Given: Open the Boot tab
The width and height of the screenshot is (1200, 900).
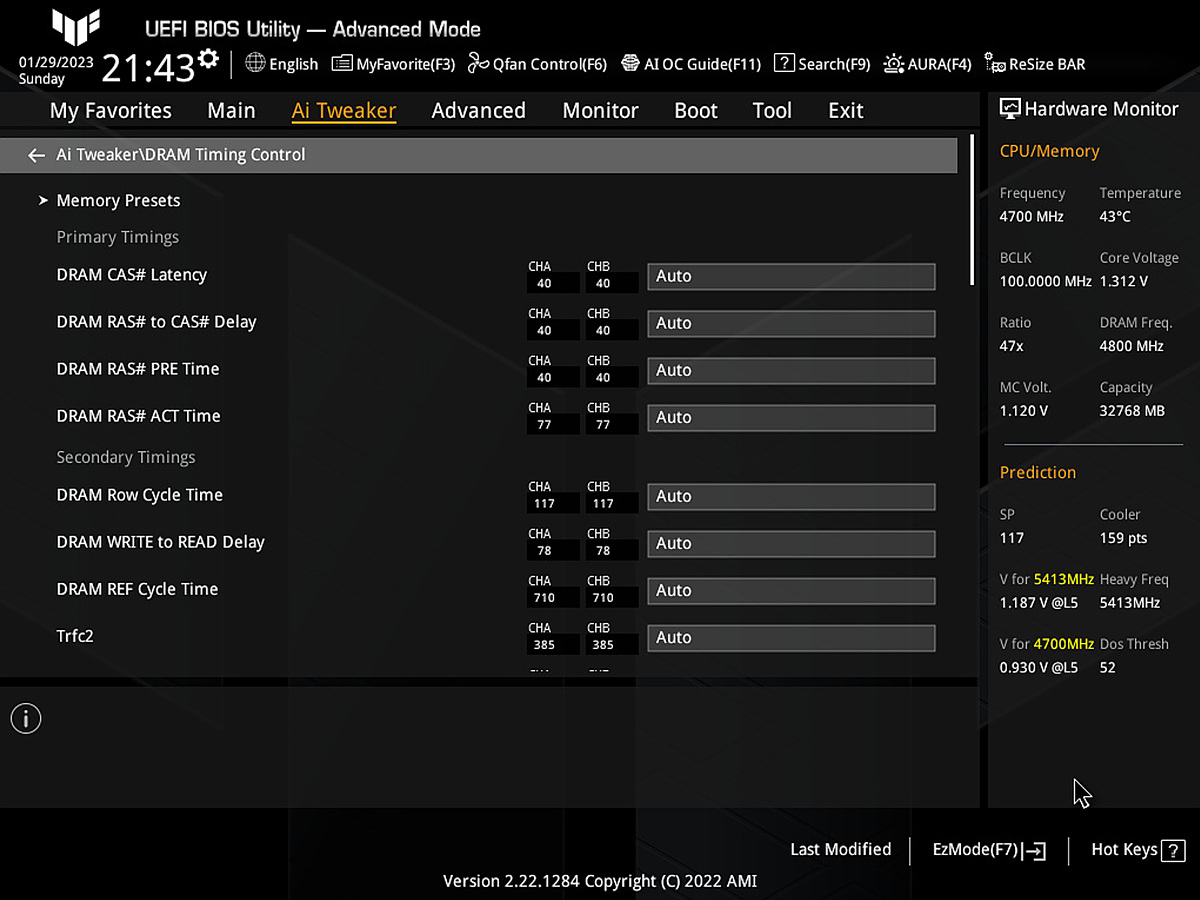Looking at the screenshot, I should pyautogui.click(x=696, y=111).
